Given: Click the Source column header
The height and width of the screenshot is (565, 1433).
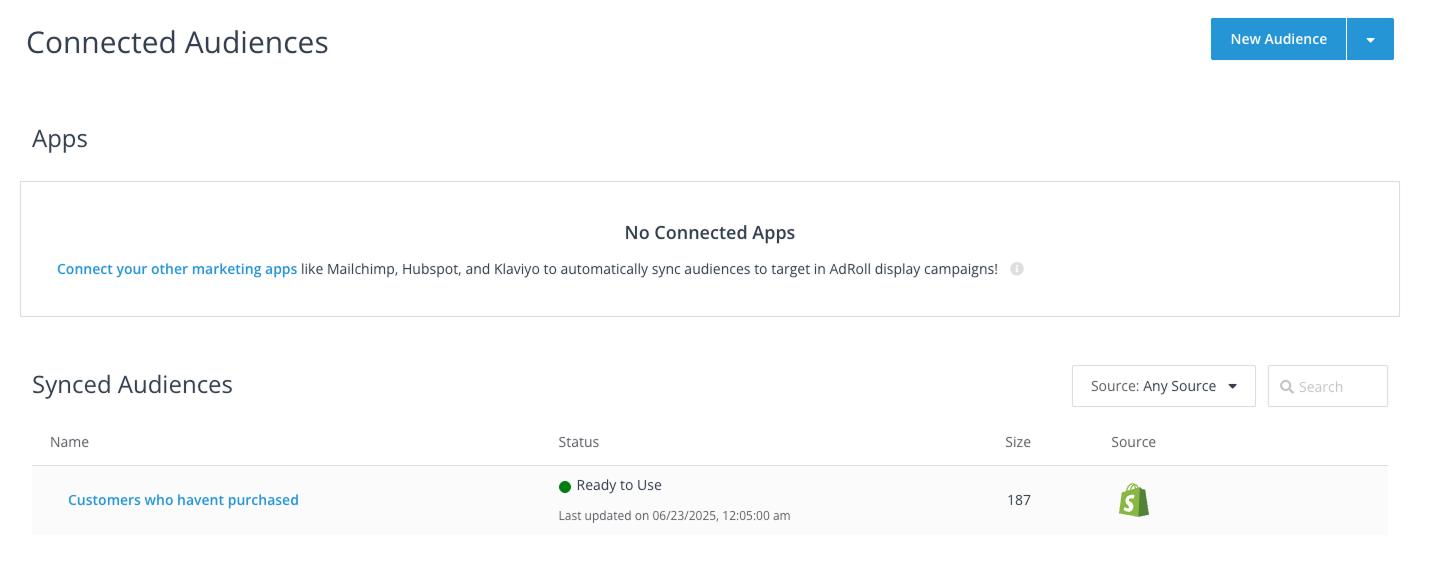Looking at the screenshot, I should [1133, 442].
